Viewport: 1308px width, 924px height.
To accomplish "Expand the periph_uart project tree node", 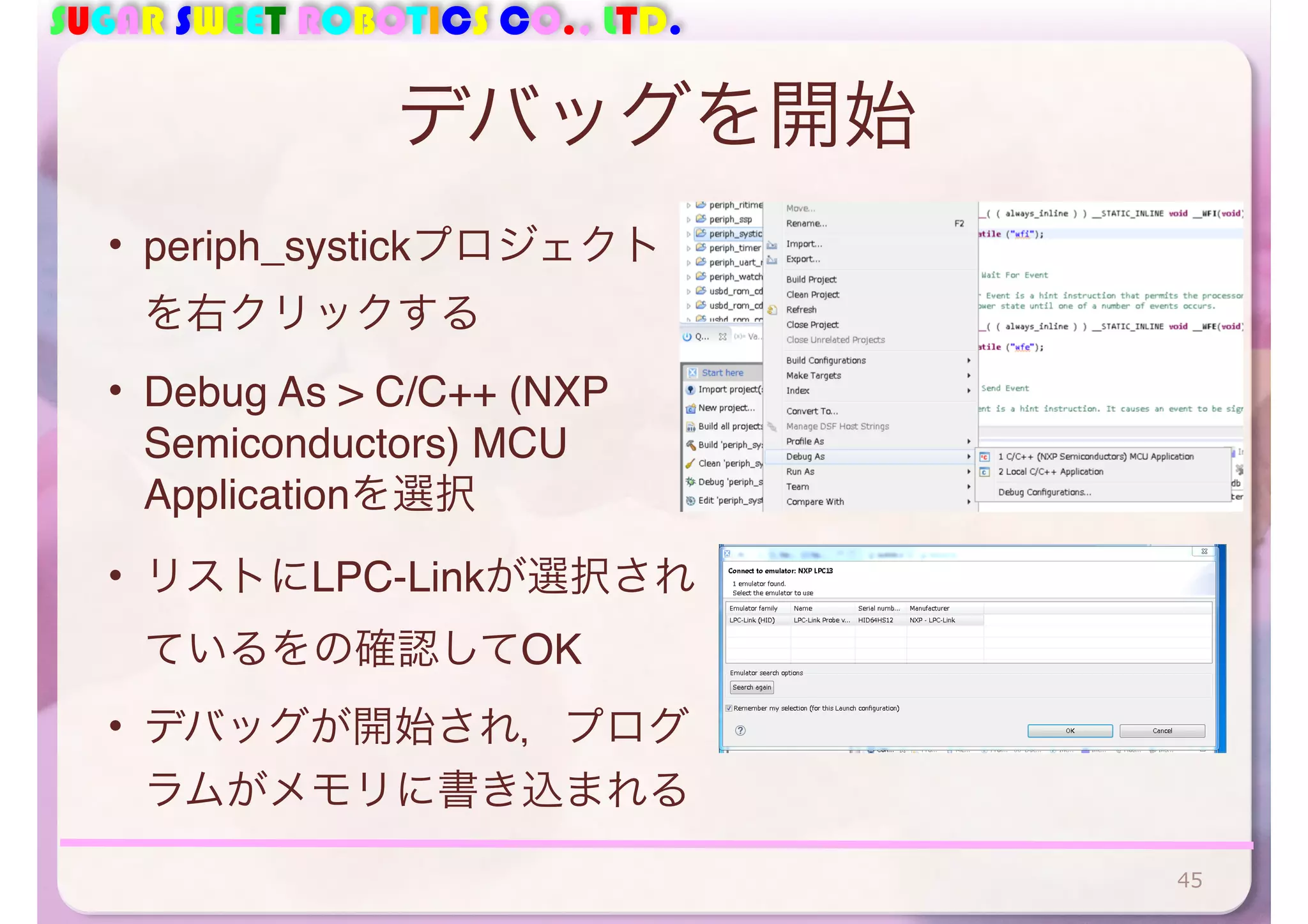I will (x=688, y=263).
